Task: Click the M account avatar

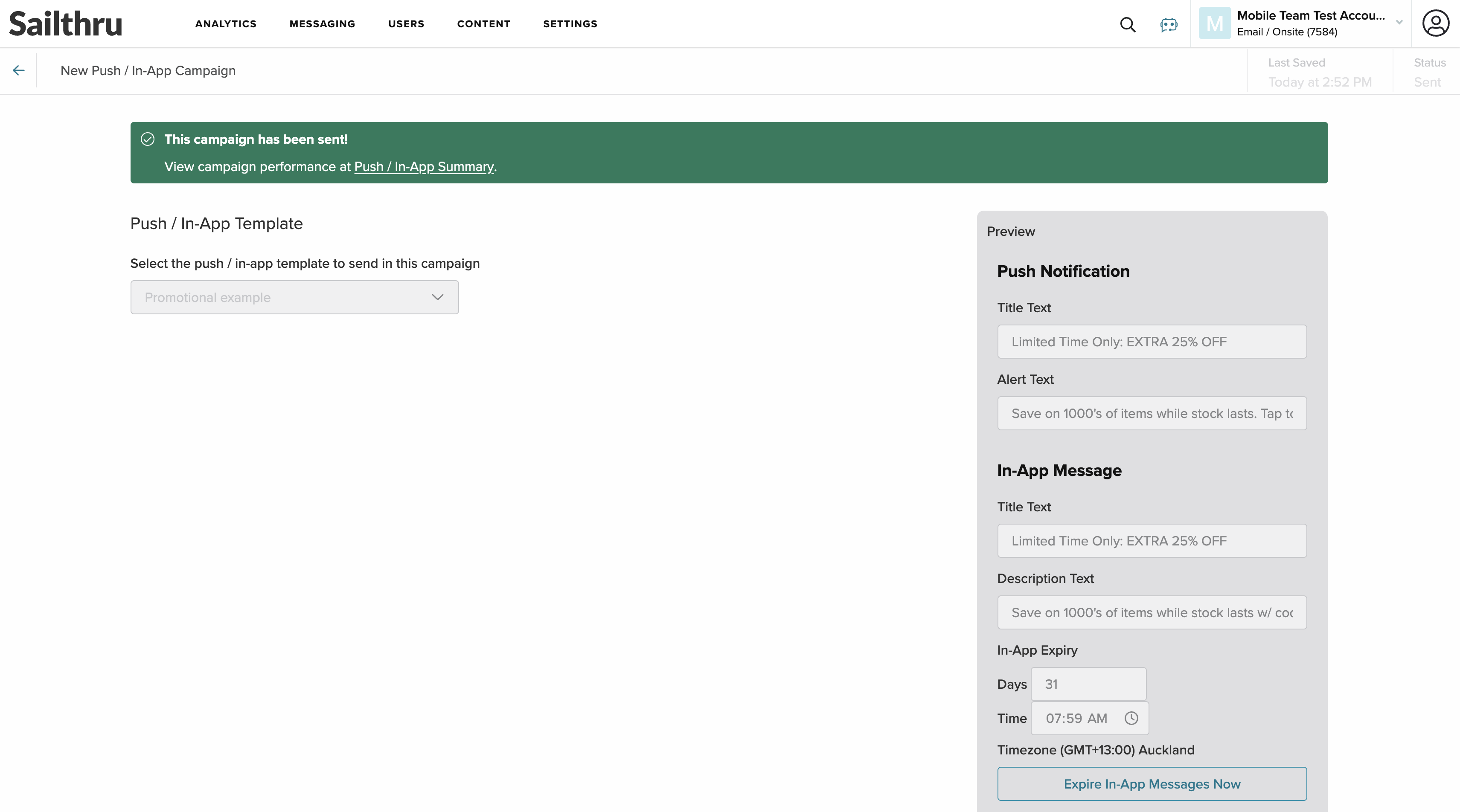Action: [x=1214, y=23]
